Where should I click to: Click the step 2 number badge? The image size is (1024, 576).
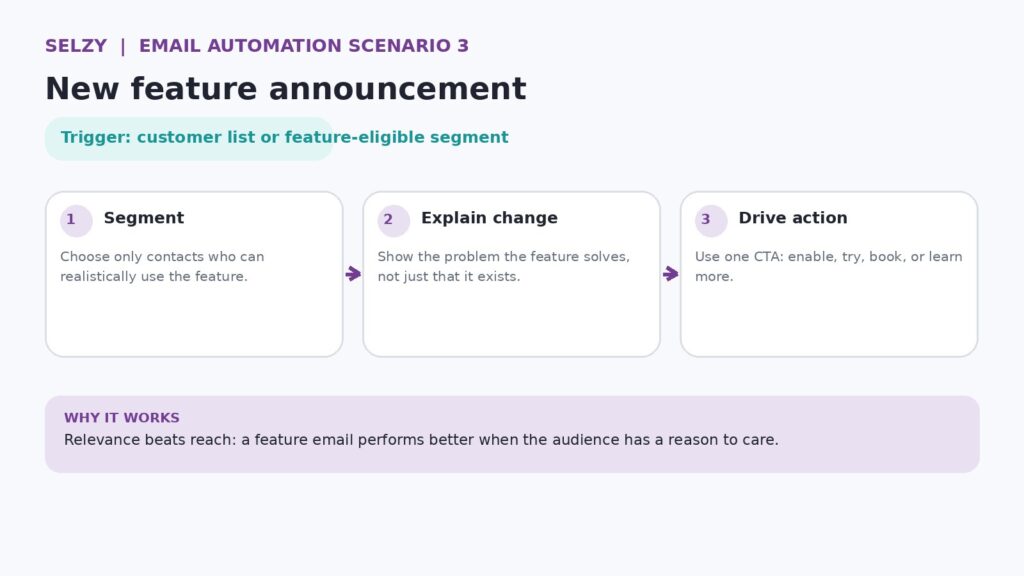(x=393, y=220)
